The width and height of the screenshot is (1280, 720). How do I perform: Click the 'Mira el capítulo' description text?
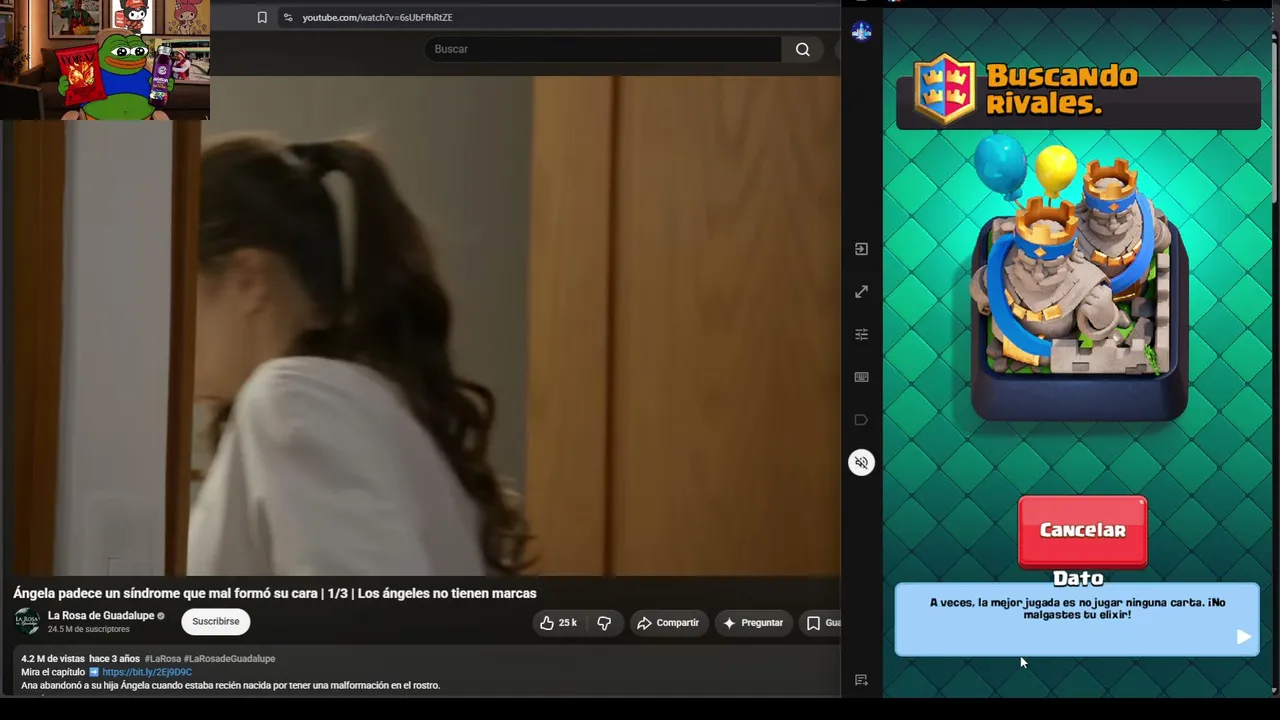54,672
